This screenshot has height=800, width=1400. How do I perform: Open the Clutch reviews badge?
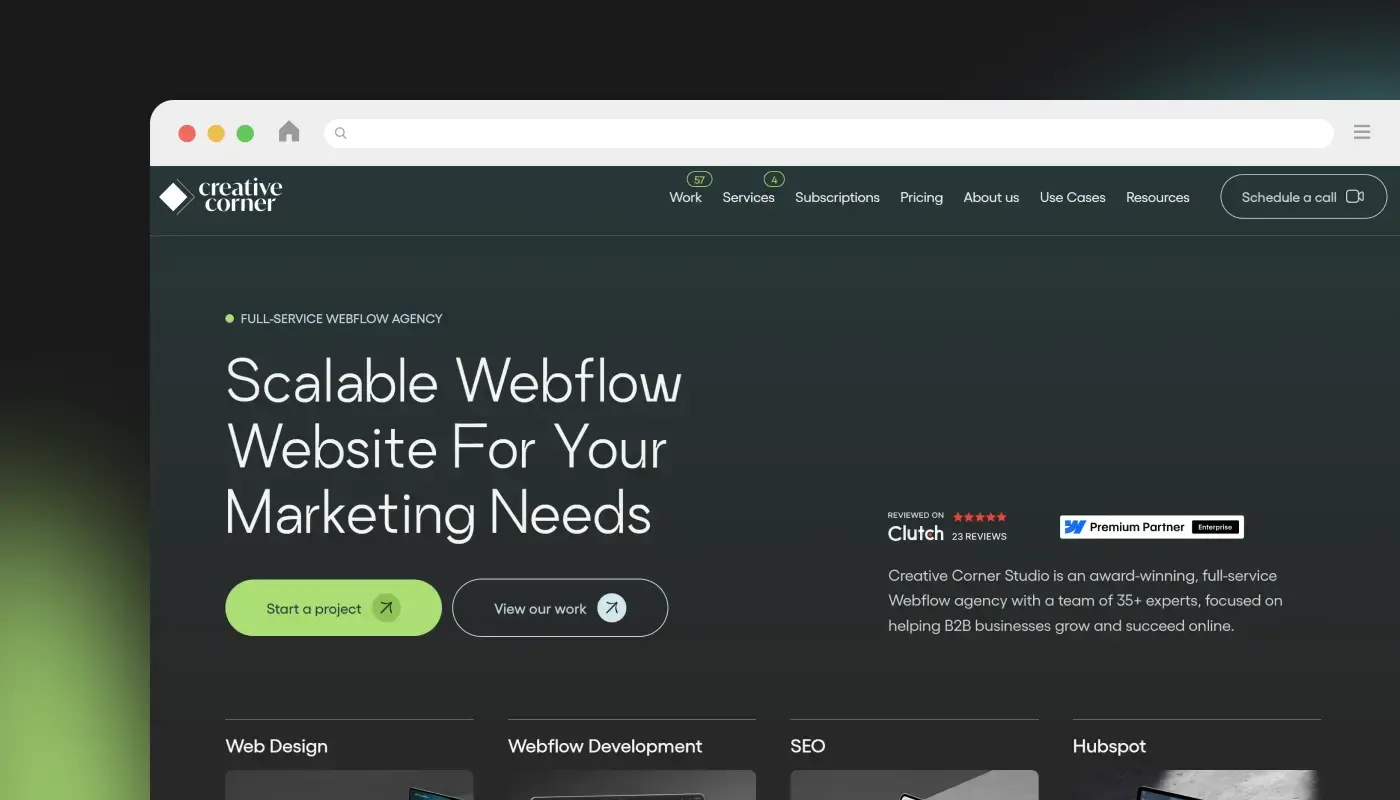tap(947, 526)
